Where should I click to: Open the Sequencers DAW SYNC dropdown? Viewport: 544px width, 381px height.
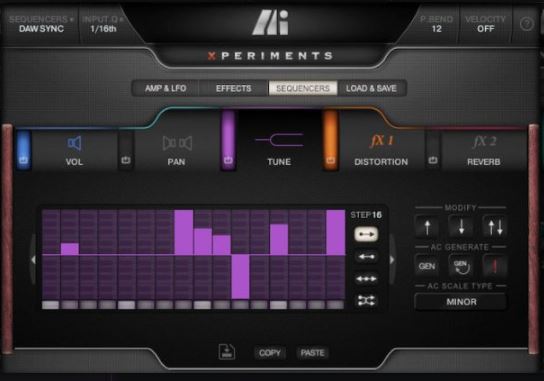coord(41,24)
